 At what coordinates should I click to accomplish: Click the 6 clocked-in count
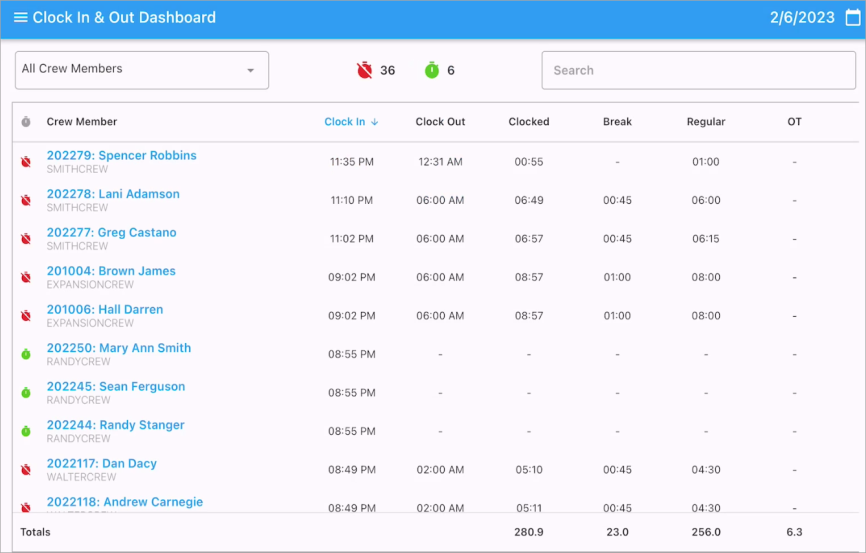451,70
